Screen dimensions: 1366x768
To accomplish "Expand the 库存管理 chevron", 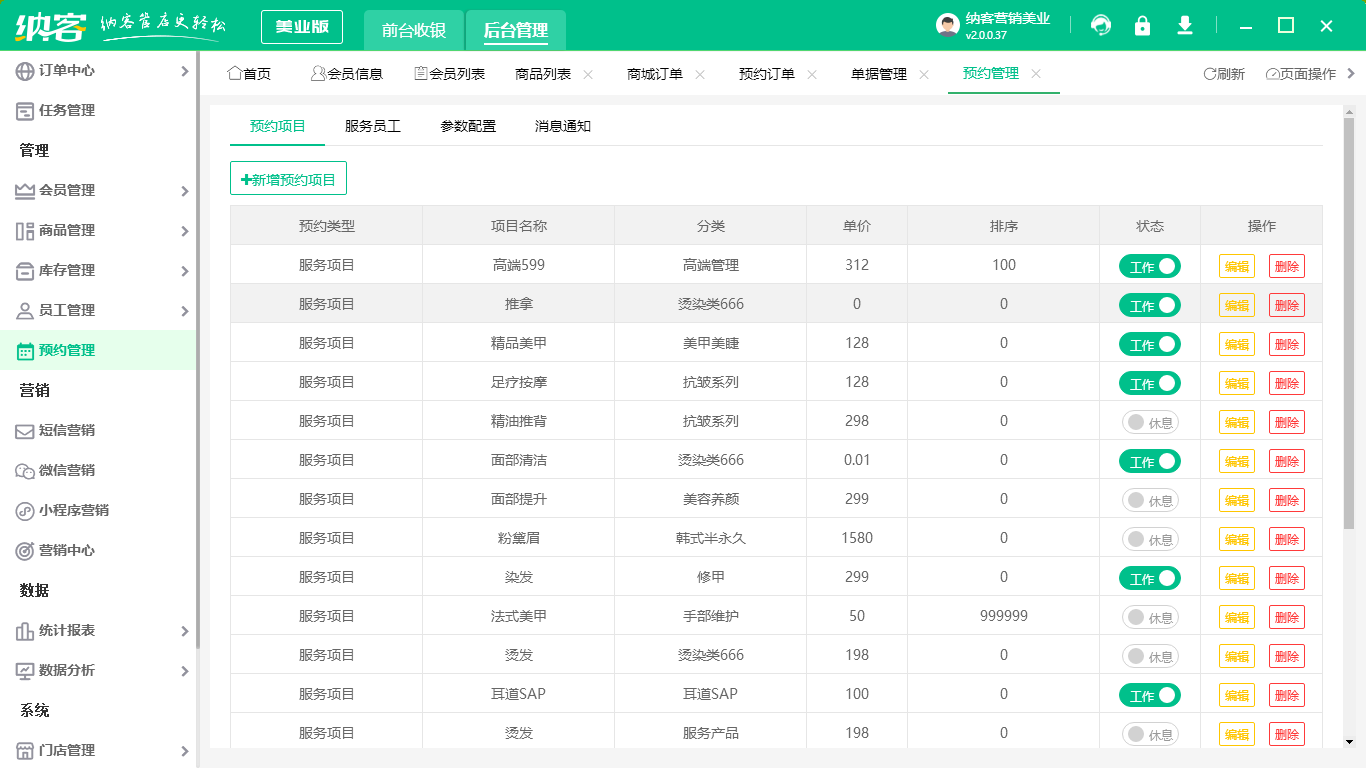I will coord(185,271).
